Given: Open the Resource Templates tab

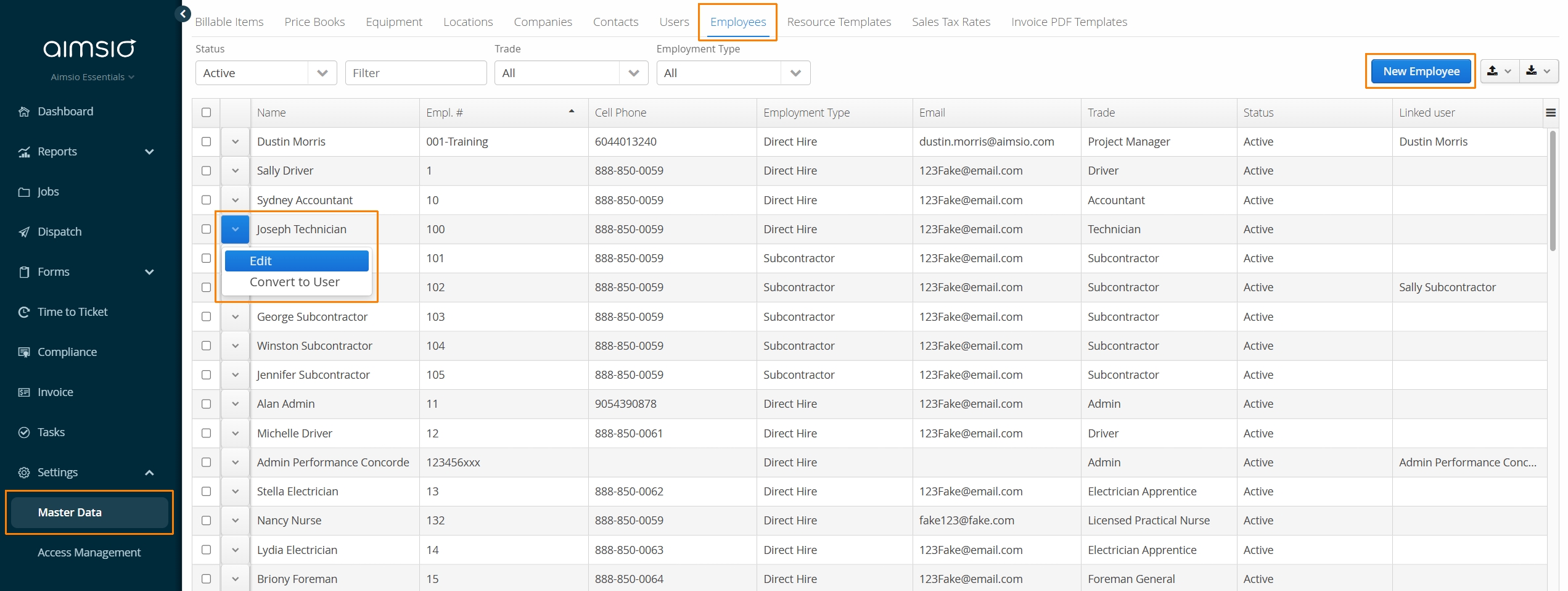Looking at the screenshot, I should click(x=839, y=22).
